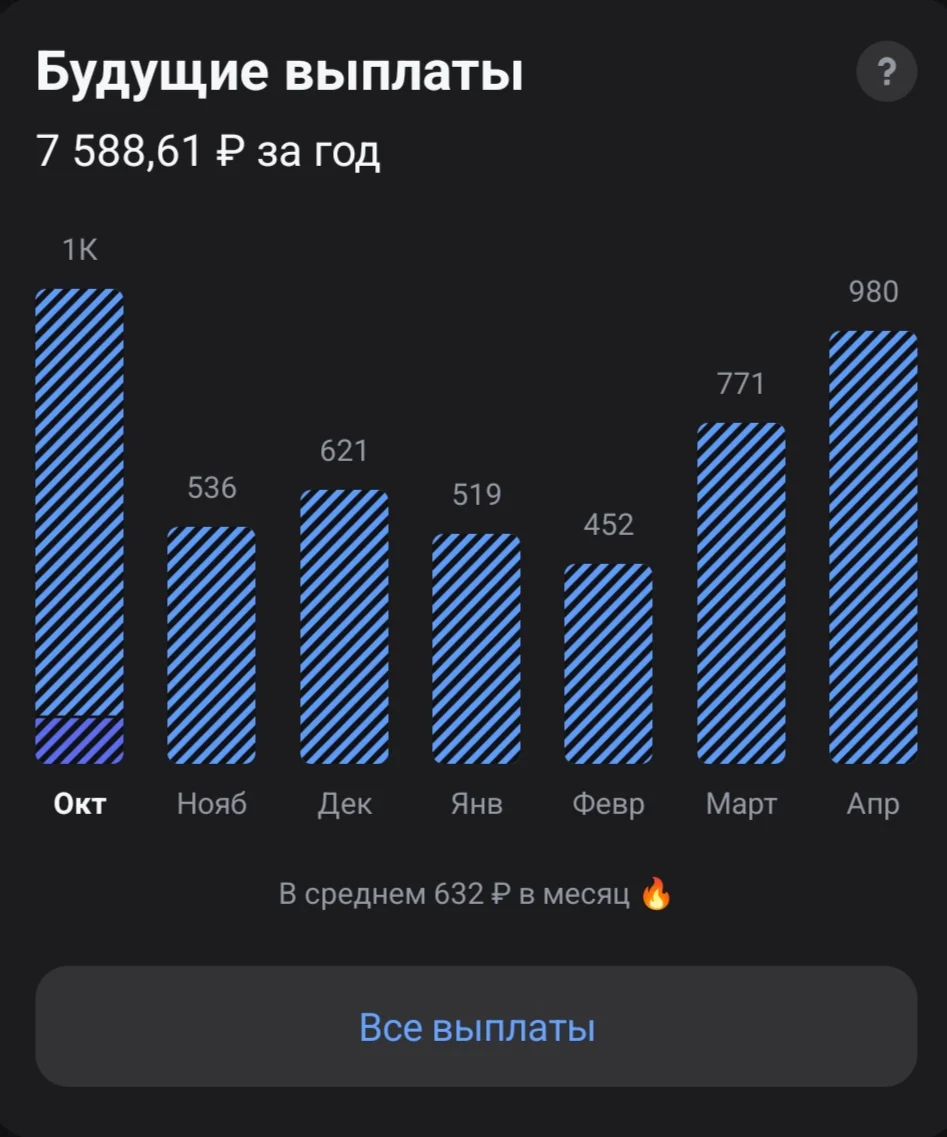The height and width of the screenshot is (1137, 947).
Task: Select the Март bar showing 771
Action: pyautogui.click(x=741, y=593)
